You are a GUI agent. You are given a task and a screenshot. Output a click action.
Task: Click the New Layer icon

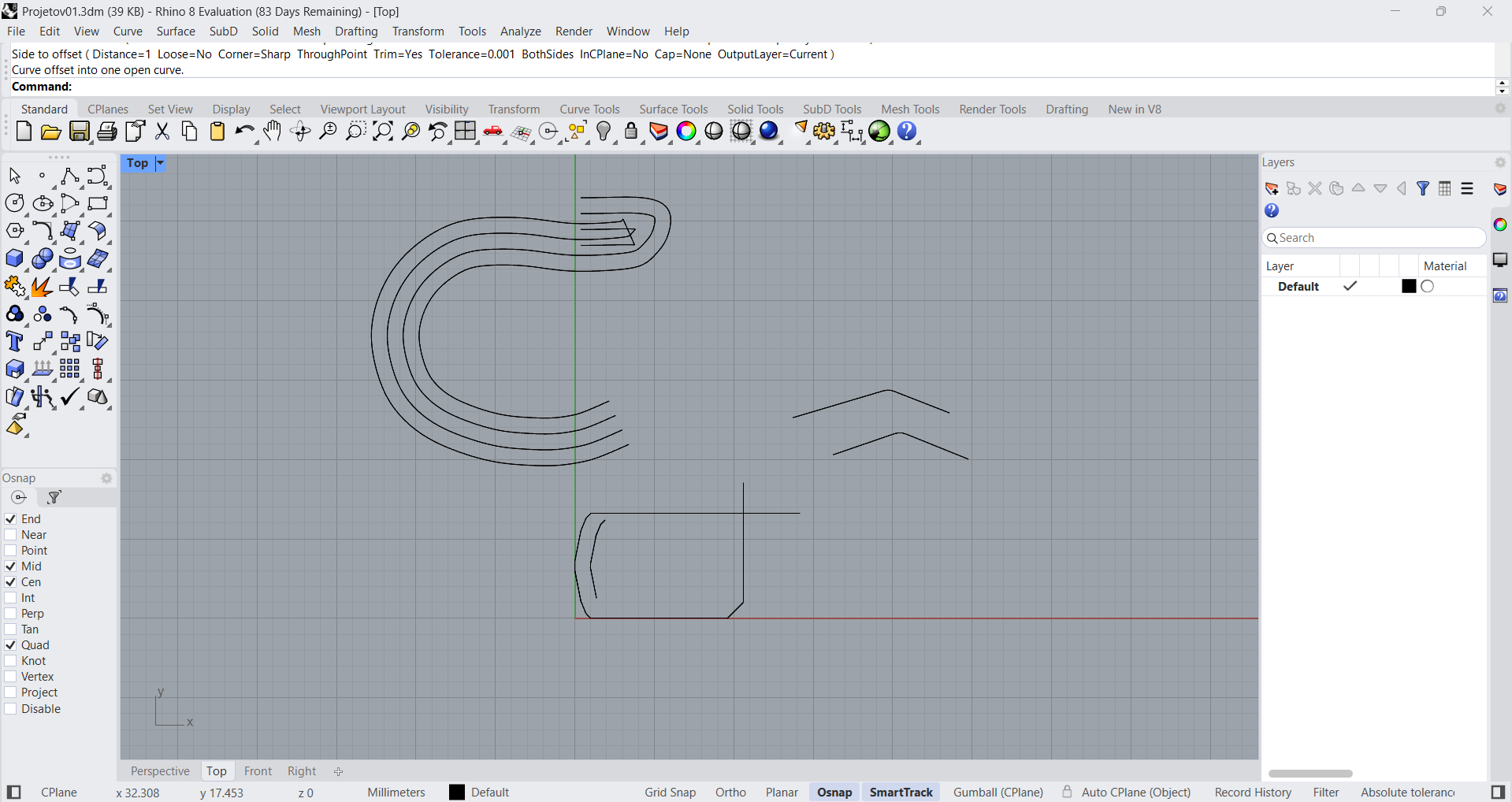tap(1272, 189)
